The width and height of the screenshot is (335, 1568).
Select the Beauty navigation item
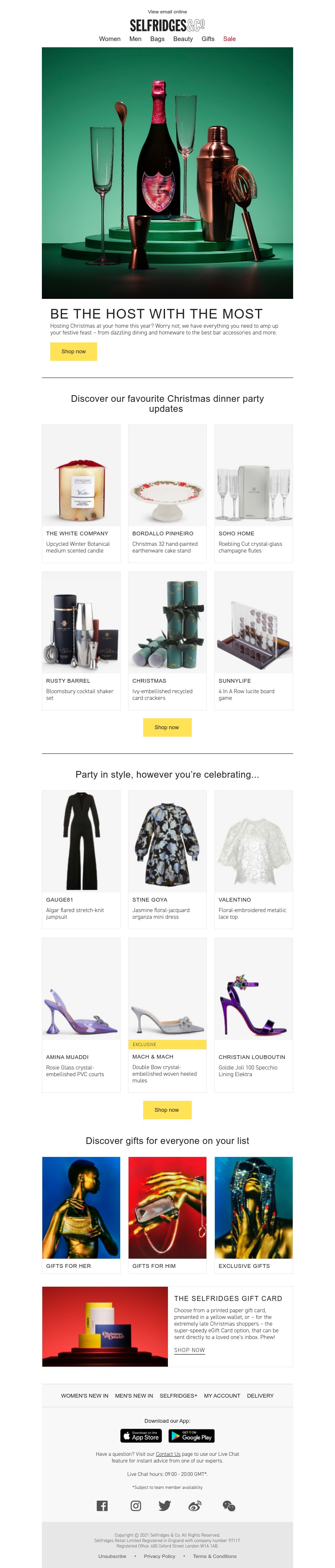click(183, 39)
